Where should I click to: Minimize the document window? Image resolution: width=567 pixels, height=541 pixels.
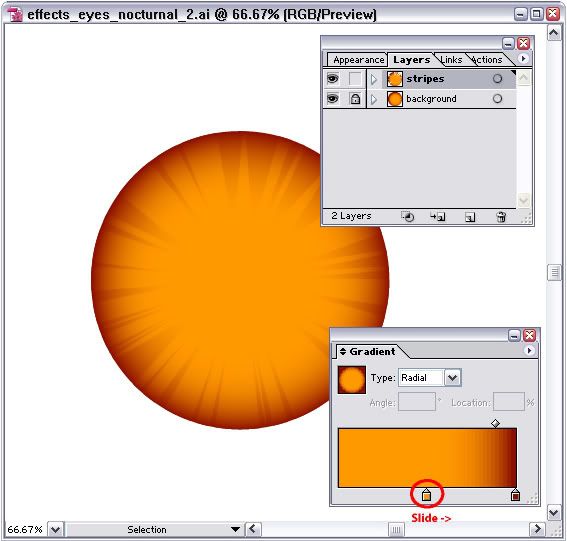[x=520, y=14]
